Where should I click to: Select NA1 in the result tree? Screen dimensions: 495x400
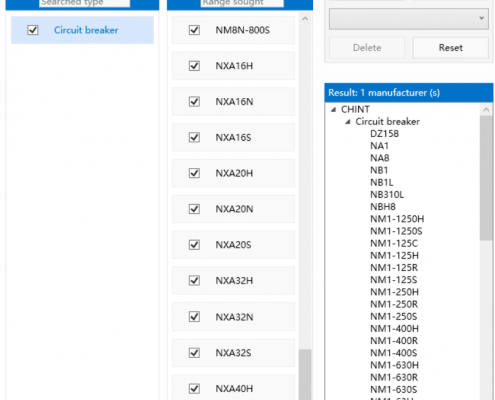tap(379, 146)
